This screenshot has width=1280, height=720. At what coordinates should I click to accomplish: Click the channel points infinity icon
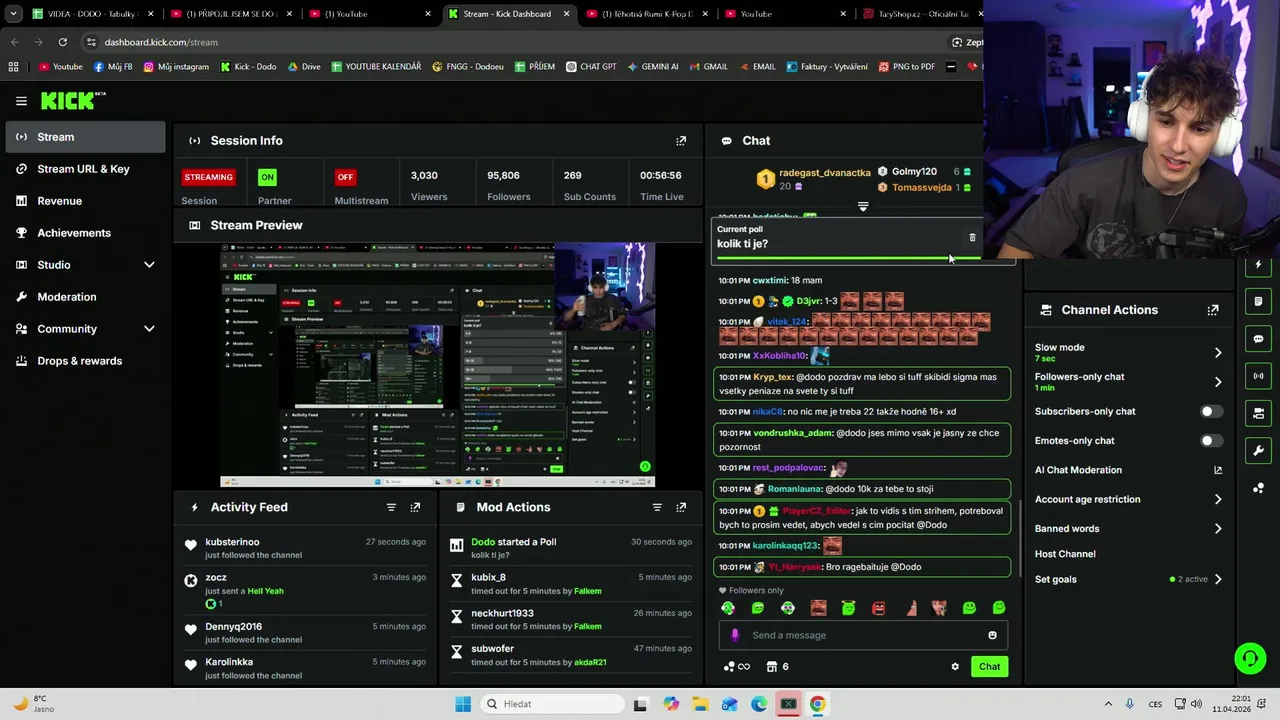(736, 667)
